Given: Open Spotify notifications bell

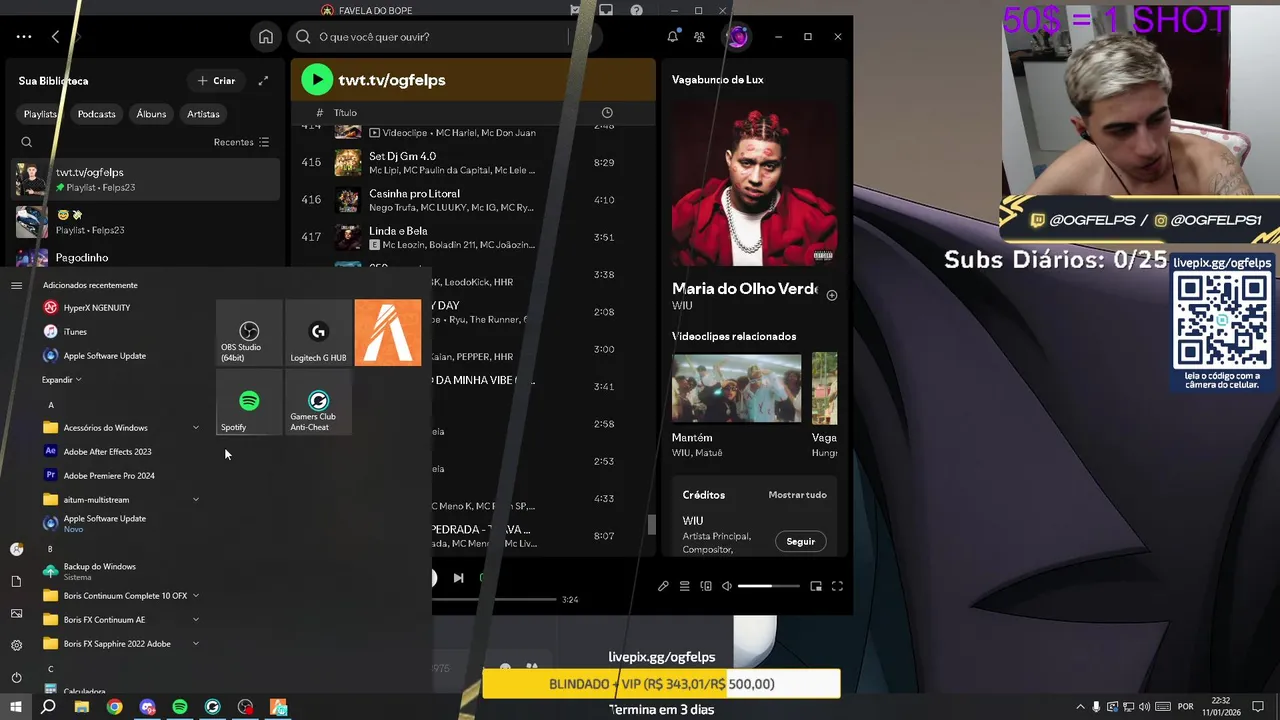Looking at the screenshot, I should pyautogui.click(x=673, y=37).
